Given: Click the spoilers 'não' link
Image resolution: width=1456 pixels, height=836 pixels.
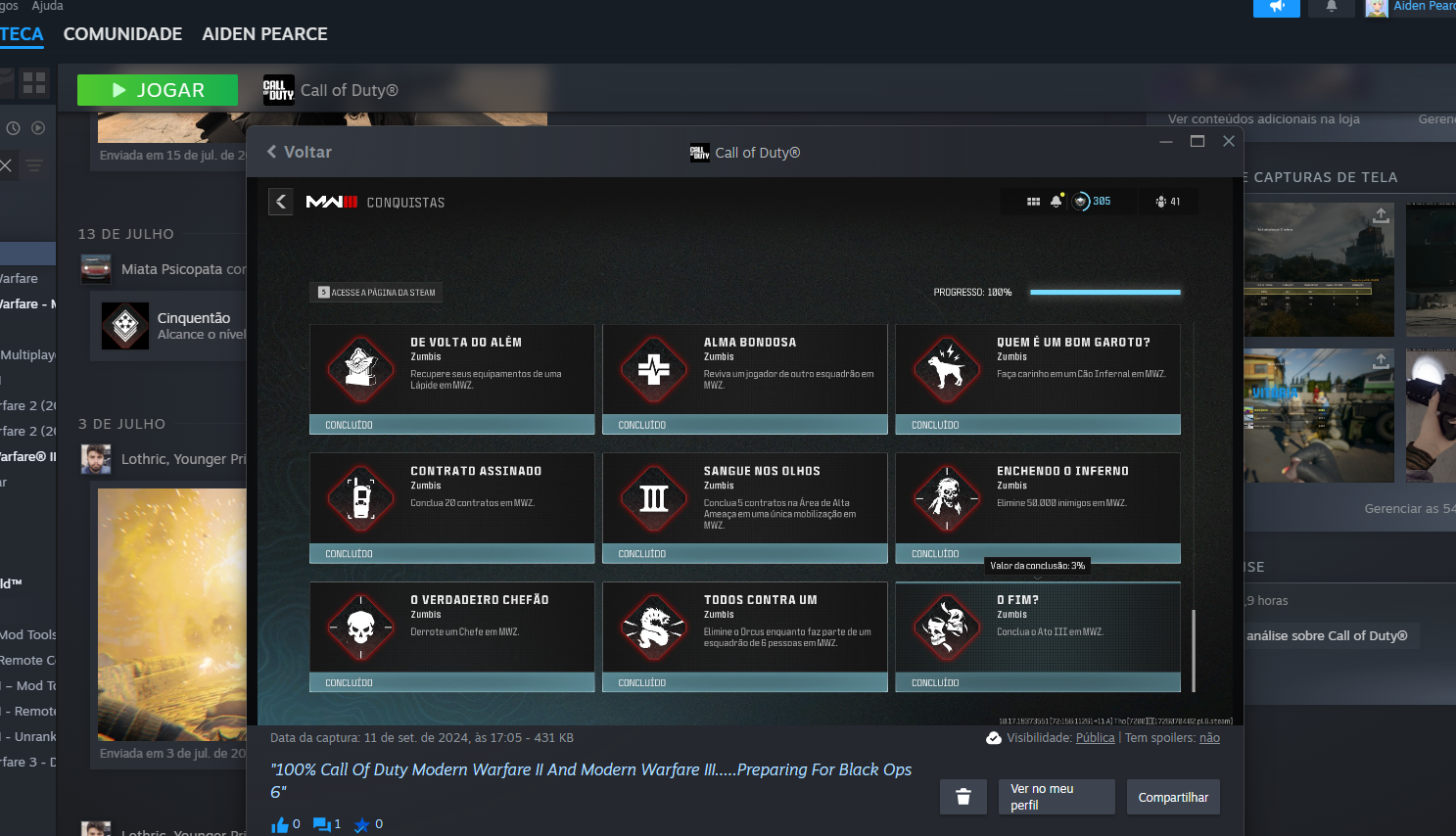Looking at the screenshot, I should point(1209,738).
